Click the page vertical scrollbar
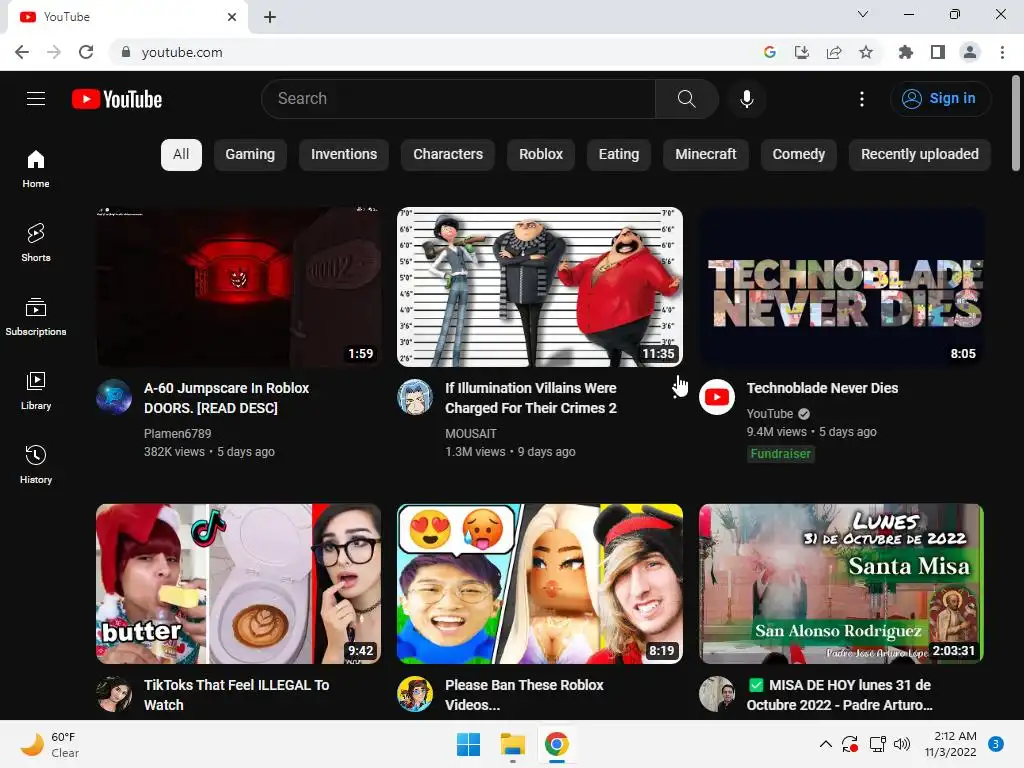The image size is (1024, 768). point(1016,124)
